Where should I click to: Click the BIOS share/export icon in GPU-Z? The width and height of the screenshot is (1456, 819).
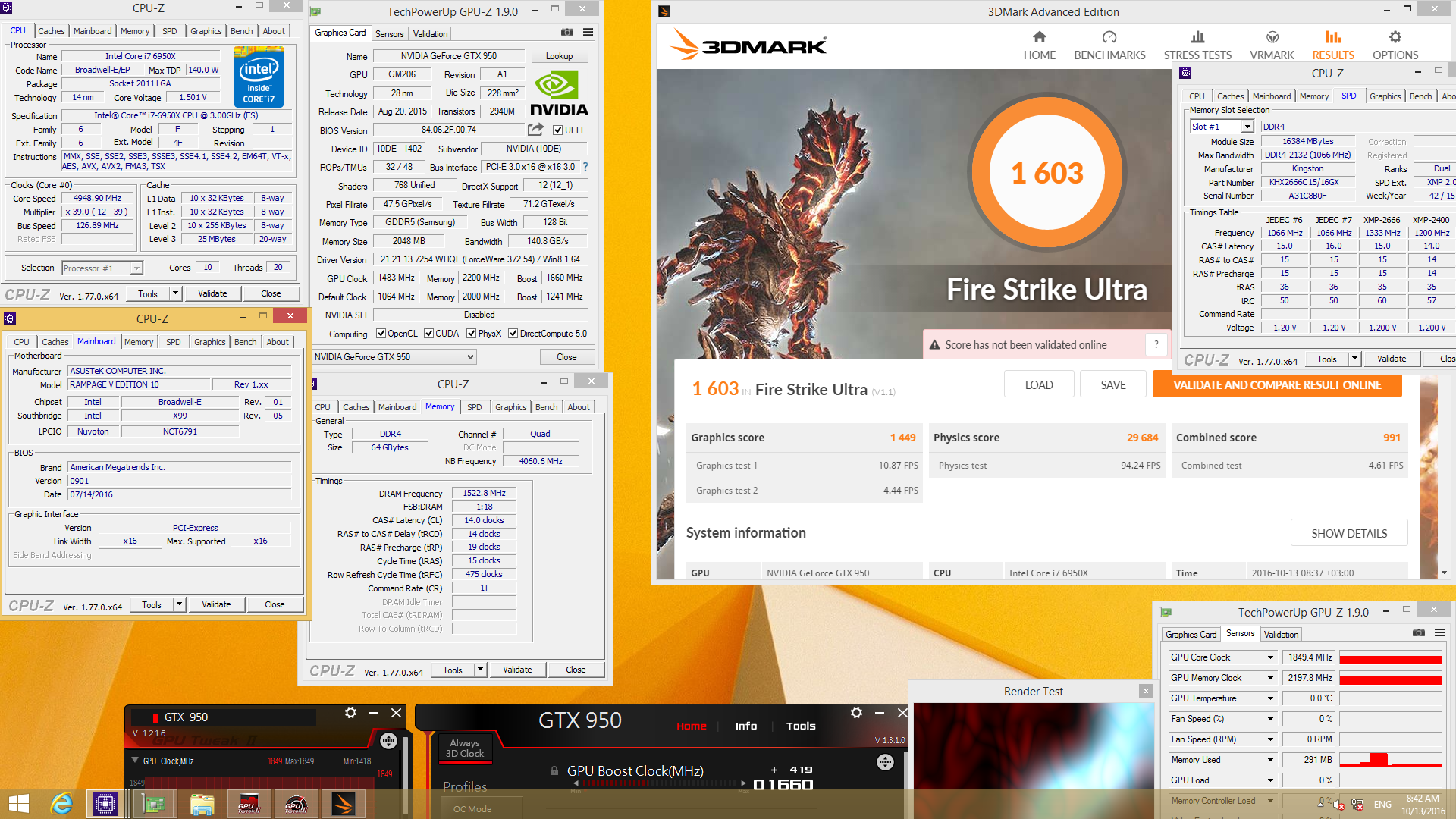coord(536,130)
